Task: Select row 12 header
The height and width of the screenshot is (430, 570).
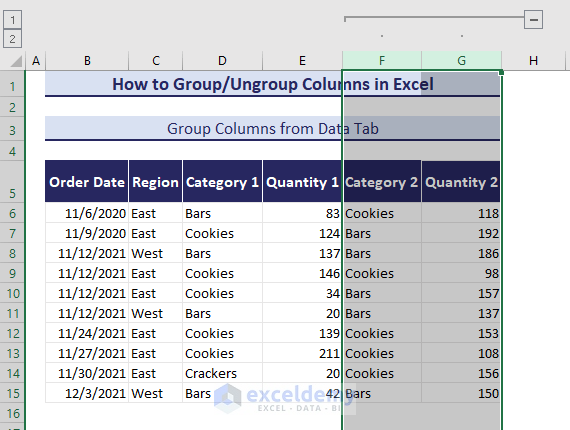Action: [x=12, y=333]
